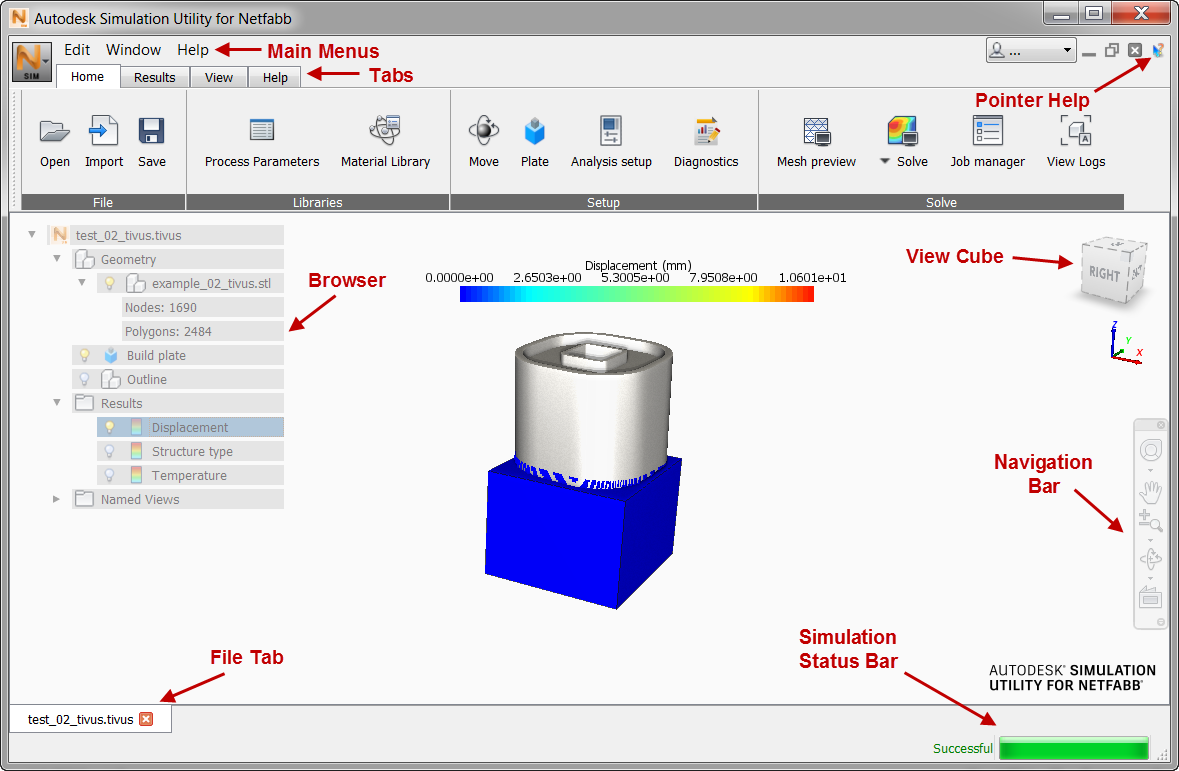Toggle Build plate visibility bulb

pos(85,355)
